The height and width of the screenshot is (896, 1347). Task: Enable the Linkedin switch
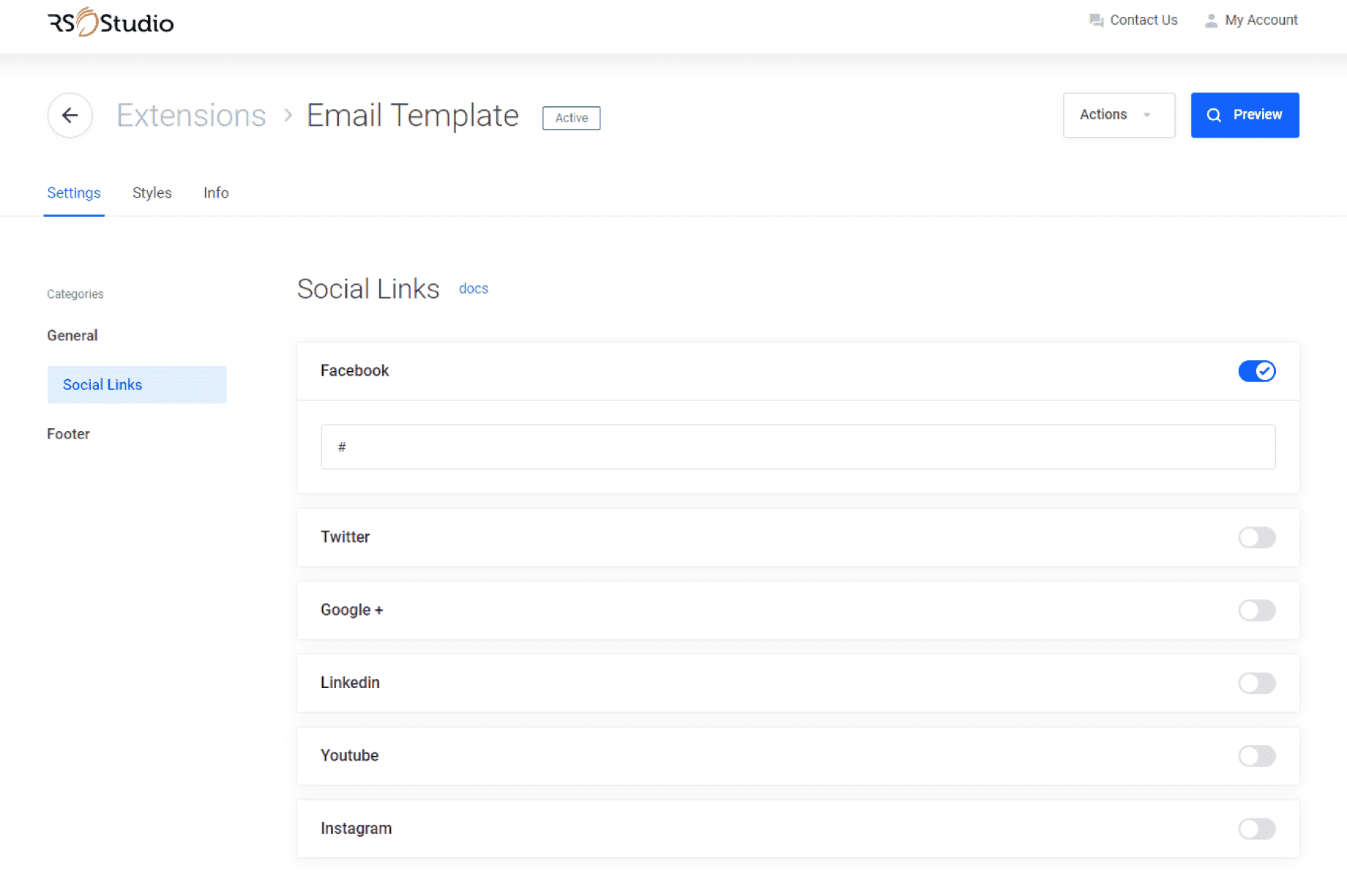[x=1256, y=683]
